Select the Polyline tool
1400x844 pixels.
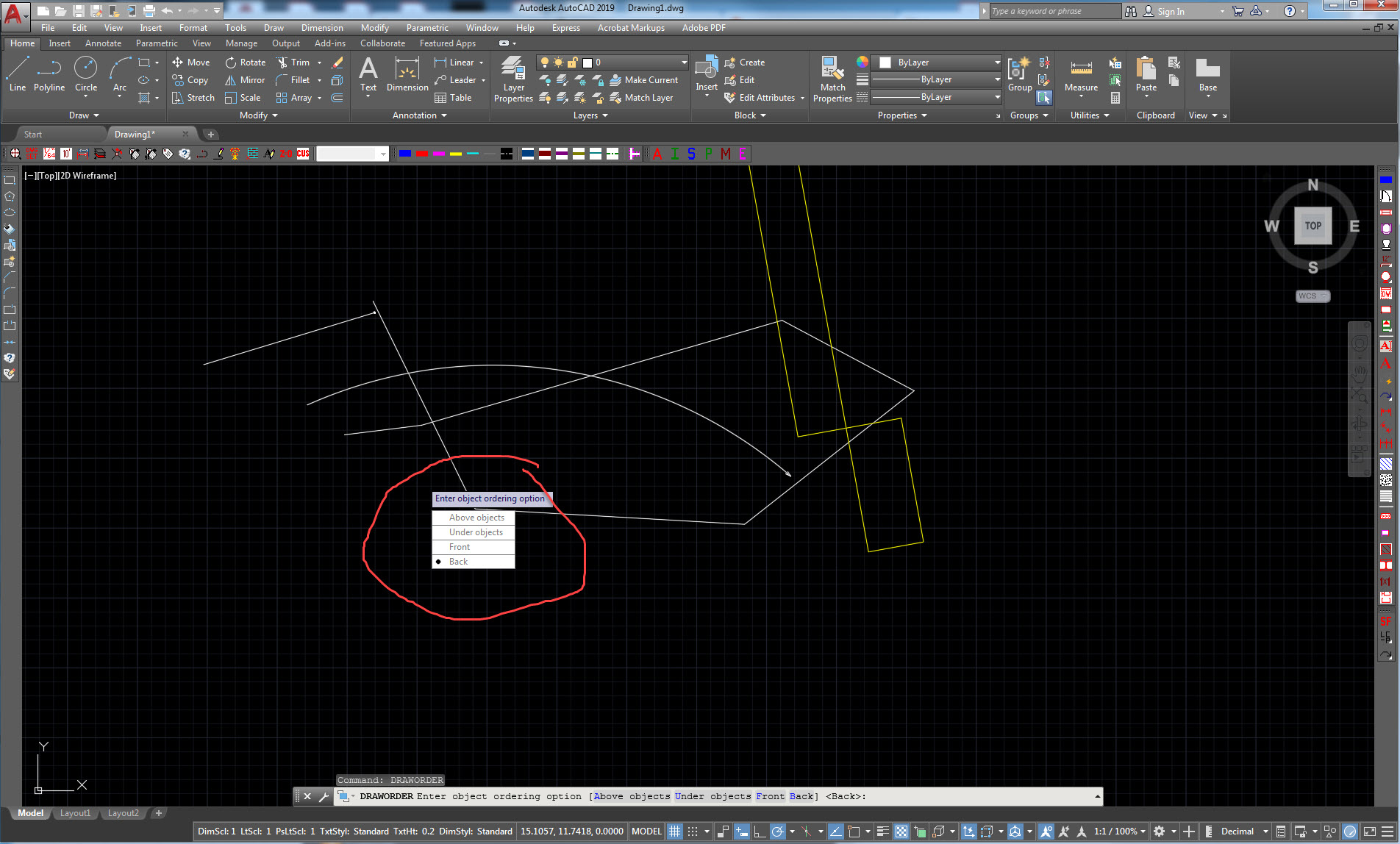pyautogui.click(x=49, y=74)
